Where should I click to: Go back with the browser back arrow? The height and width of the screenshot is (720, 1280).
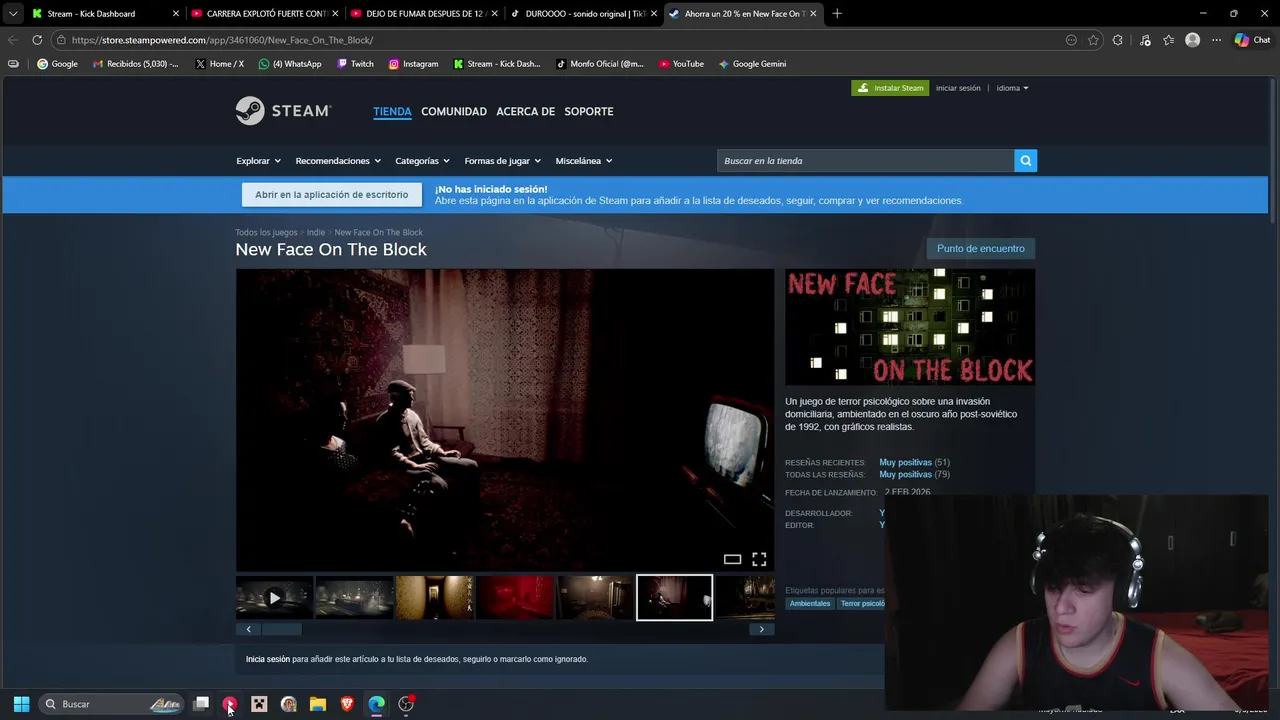coord(13,40)
